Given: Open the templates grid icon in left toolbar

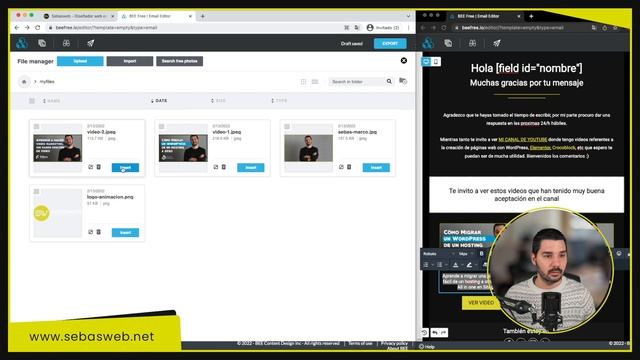Looking at the screenshot, I should (66, 43).
